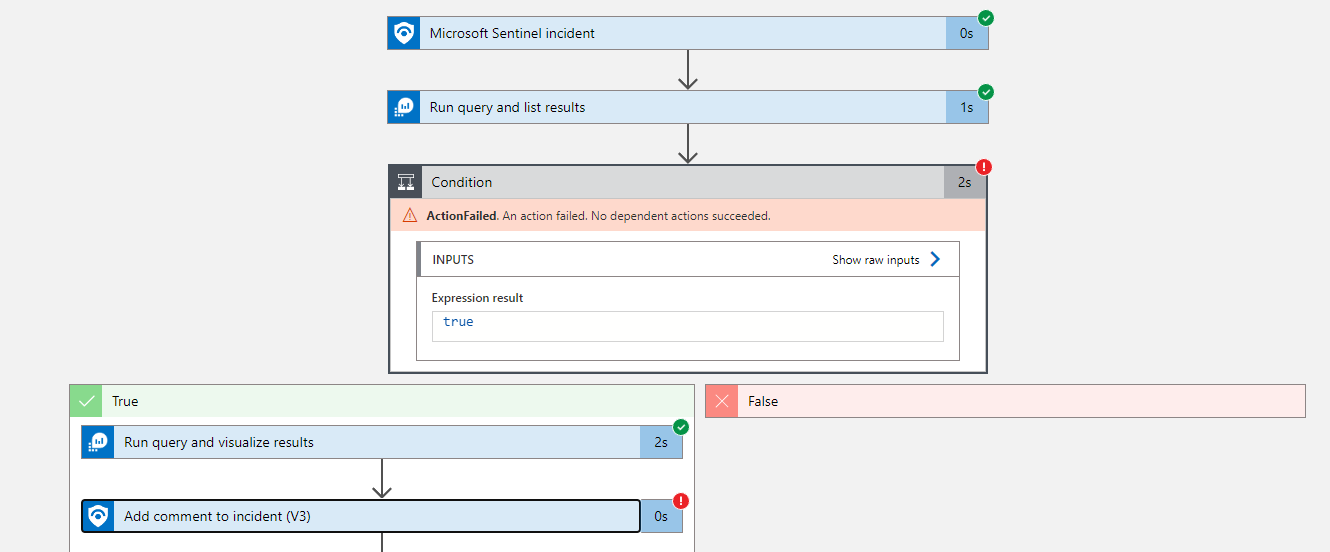Click the 1s duration on Run query and list results
Screen dimensions: 1330x552
[x=967, y=107]
